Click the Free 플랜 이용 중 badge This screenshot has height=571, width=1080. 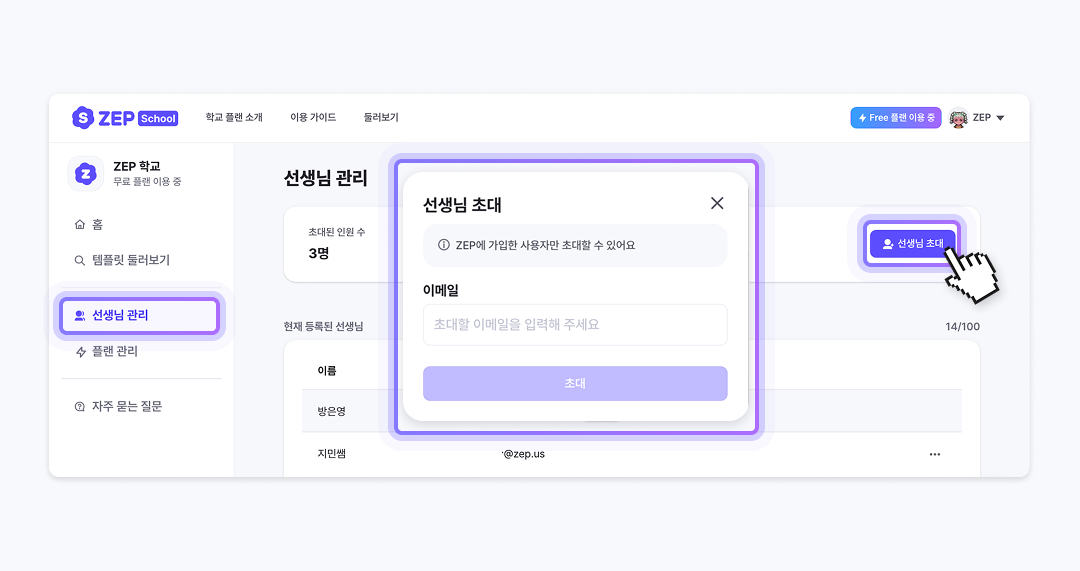point(896,118)
